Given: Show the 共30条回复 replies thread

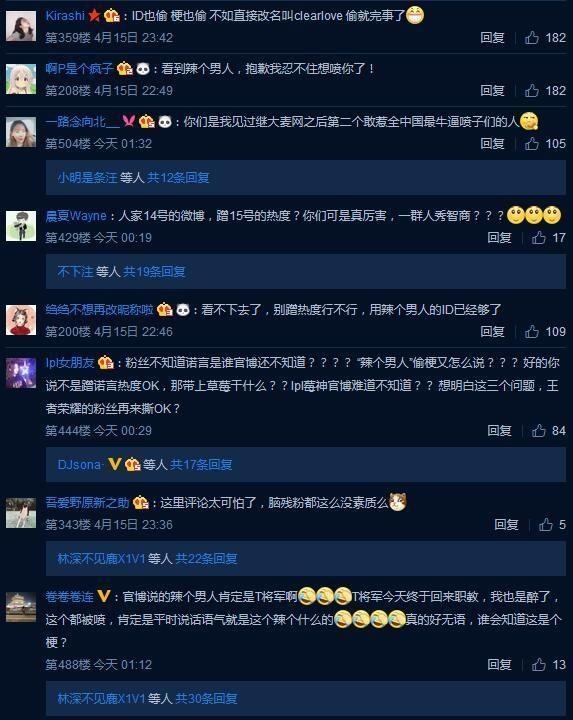Looking at the screenshot, I should tap(206, 698).
